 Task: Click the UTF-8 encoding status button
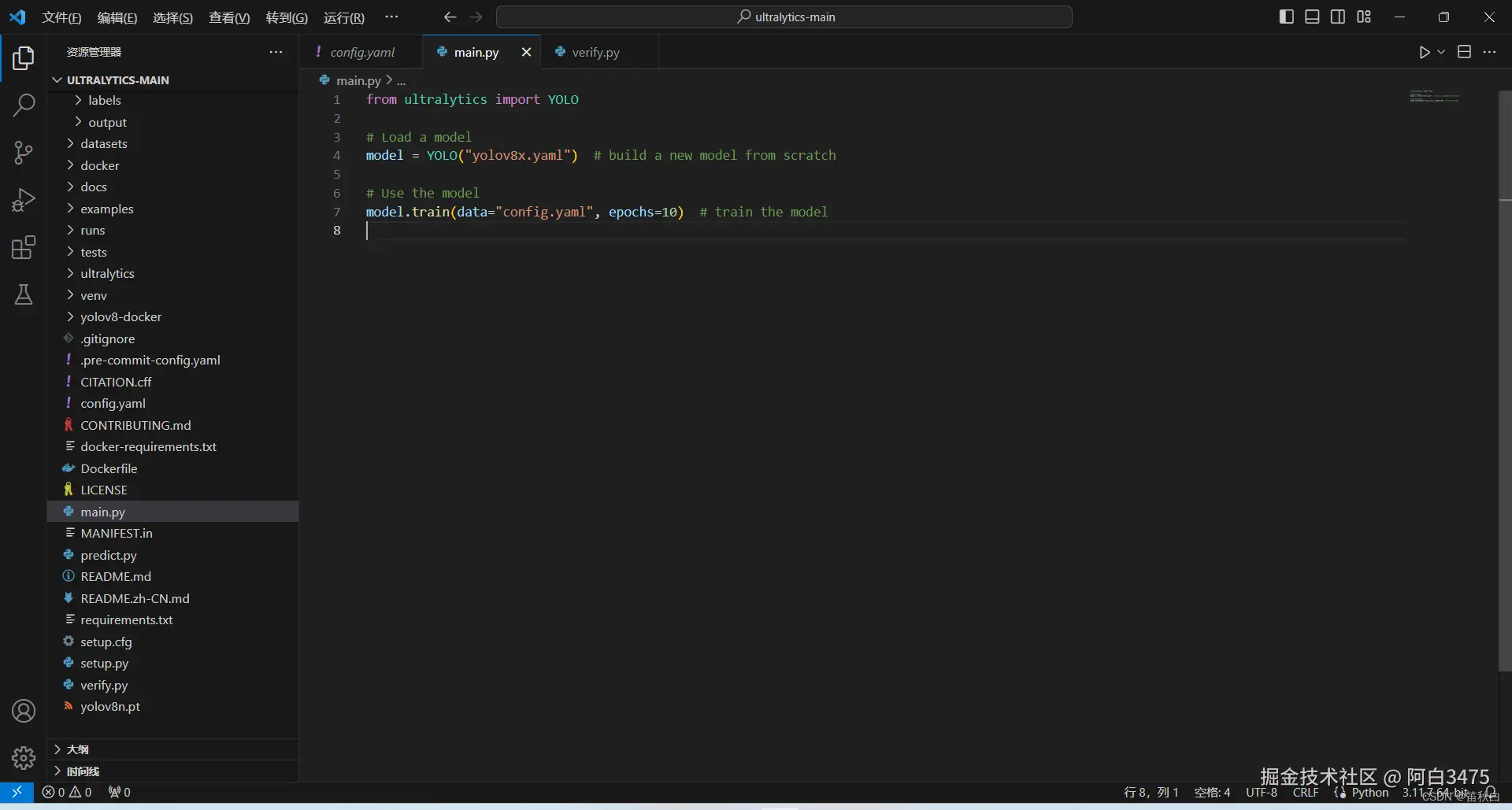click(x=1261, y=793)
